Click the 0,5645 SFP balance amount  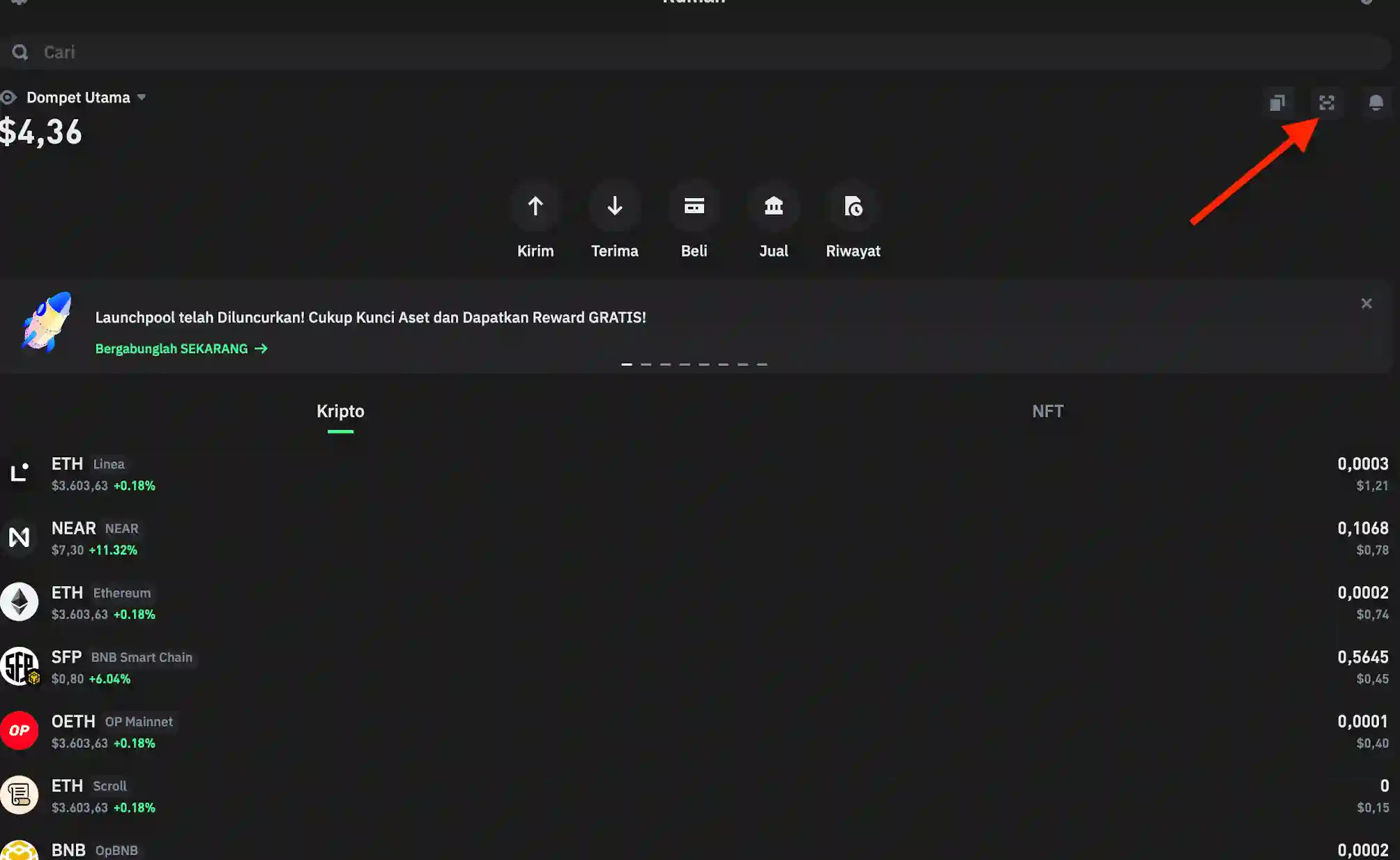1363,657
